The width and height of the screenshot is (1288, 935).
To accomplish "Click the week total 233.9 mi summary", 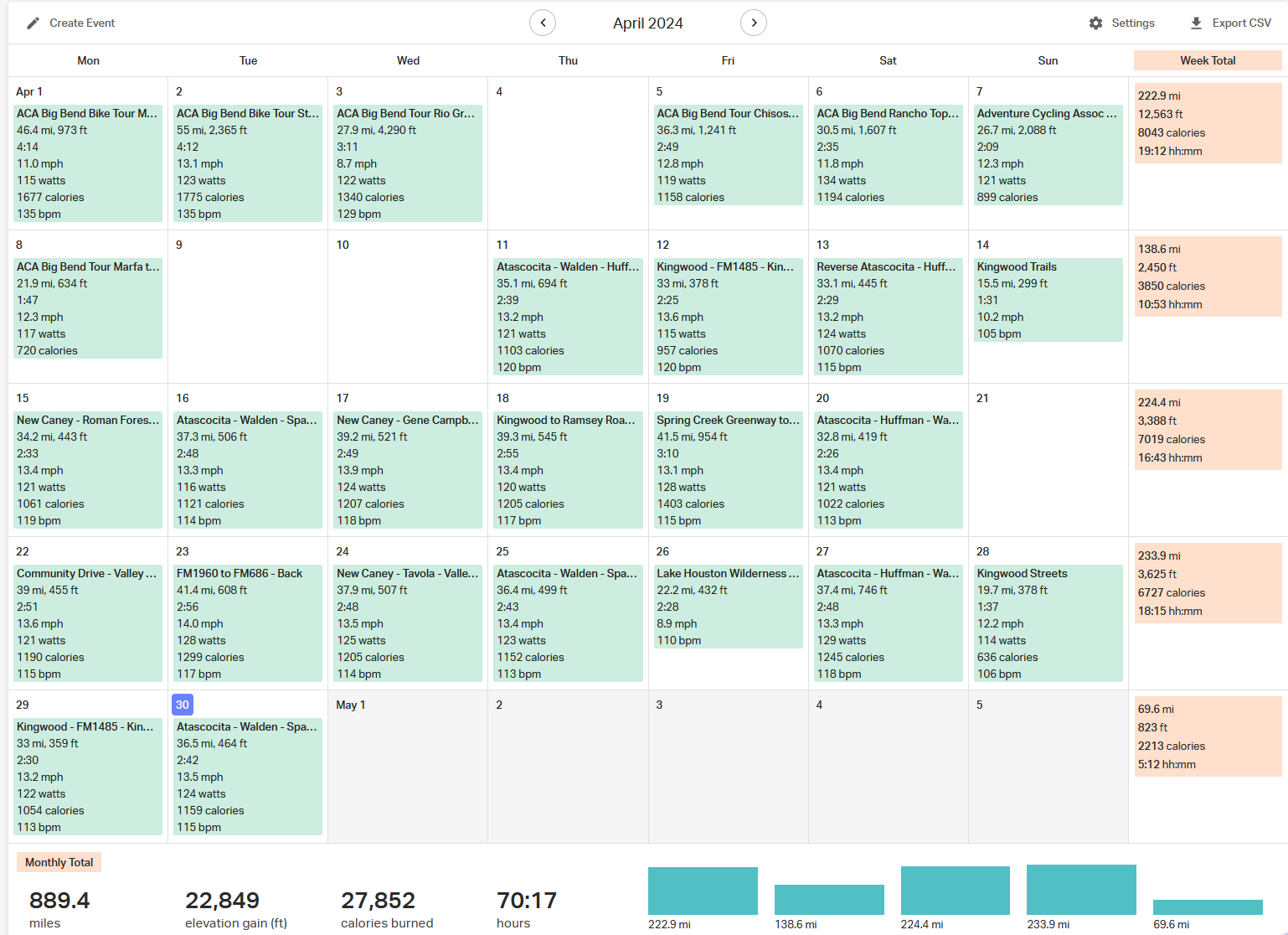I will click(x=1208, y=583).
